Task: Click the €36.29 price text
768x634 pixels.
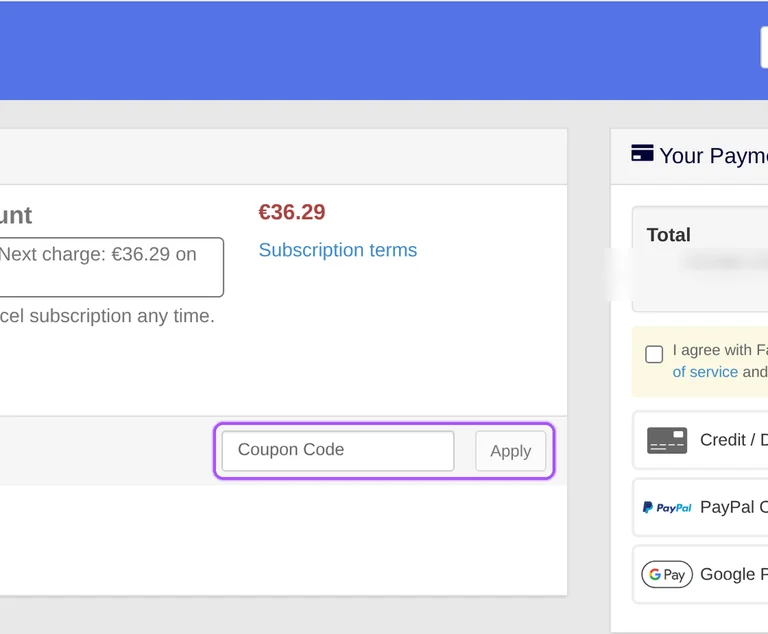Action: (292, 212)
